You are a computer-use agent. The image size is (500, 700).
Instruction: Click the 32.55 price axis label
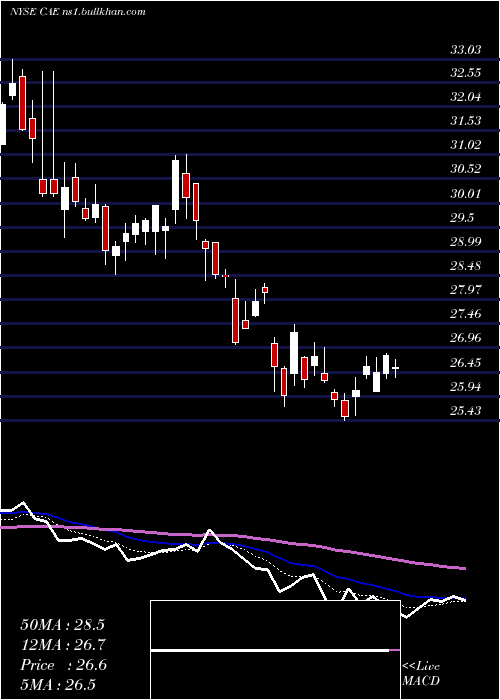click(x=466, y=73)
